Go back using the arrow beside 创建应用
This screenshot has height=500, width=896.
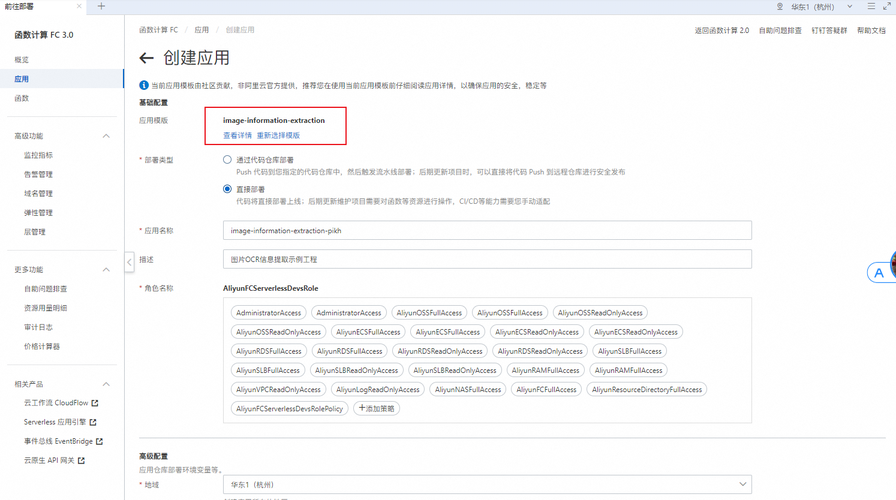tap(146, 58)
